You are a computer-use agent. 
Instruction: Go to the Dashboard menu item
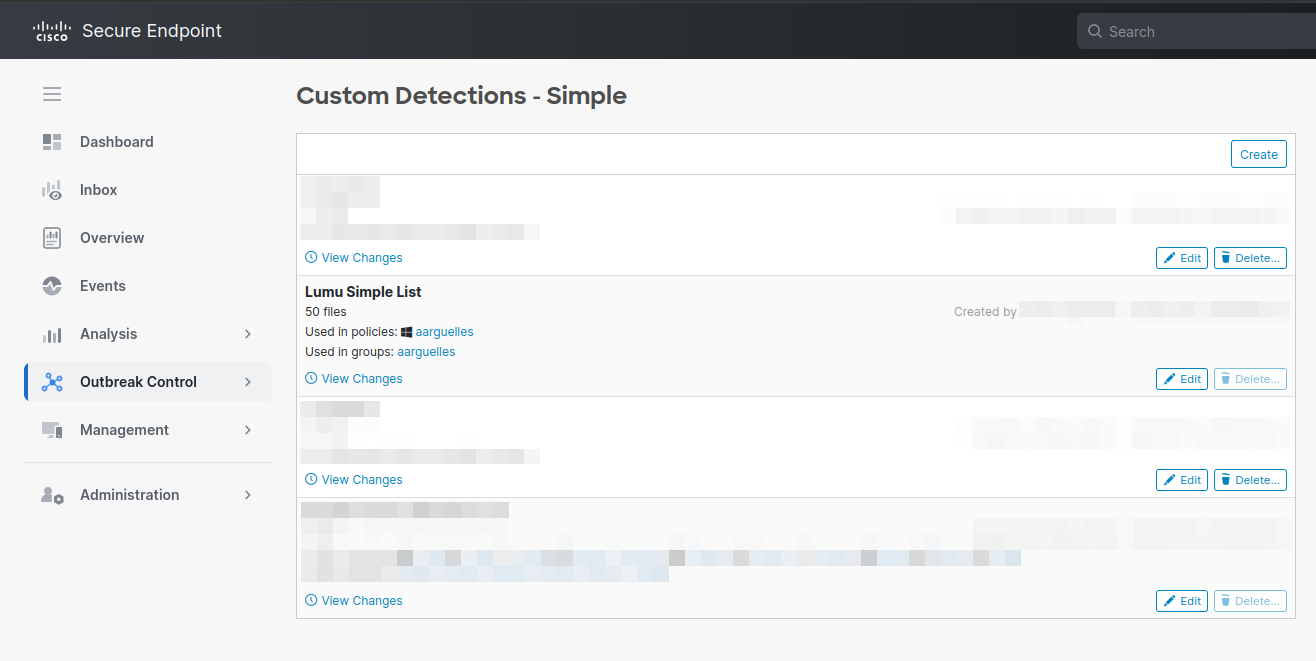(x=117, y=142)
